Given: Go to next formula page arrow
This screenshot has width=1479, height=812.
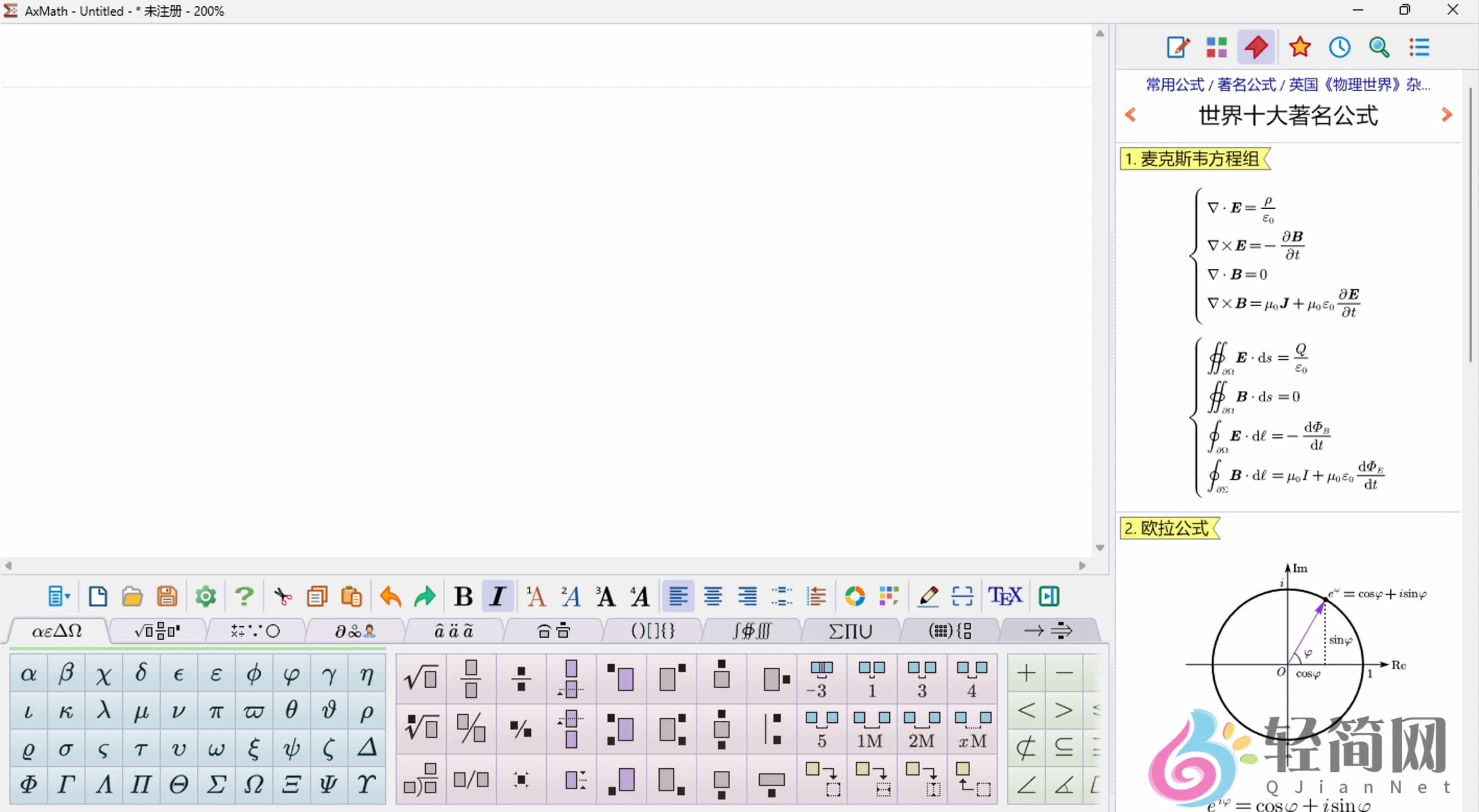Looking at the screenshot, I should [1446, 115].
